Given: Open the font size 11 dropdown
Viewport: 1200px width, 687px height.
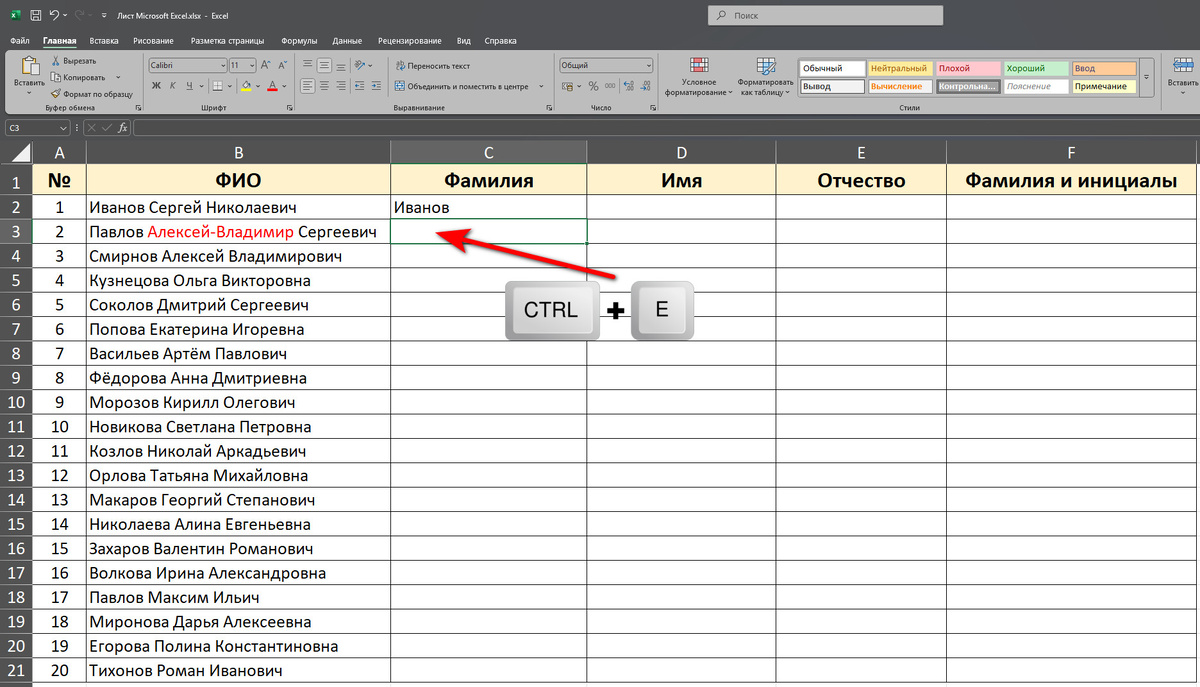Looking at the screenshot, I should 251,65.
